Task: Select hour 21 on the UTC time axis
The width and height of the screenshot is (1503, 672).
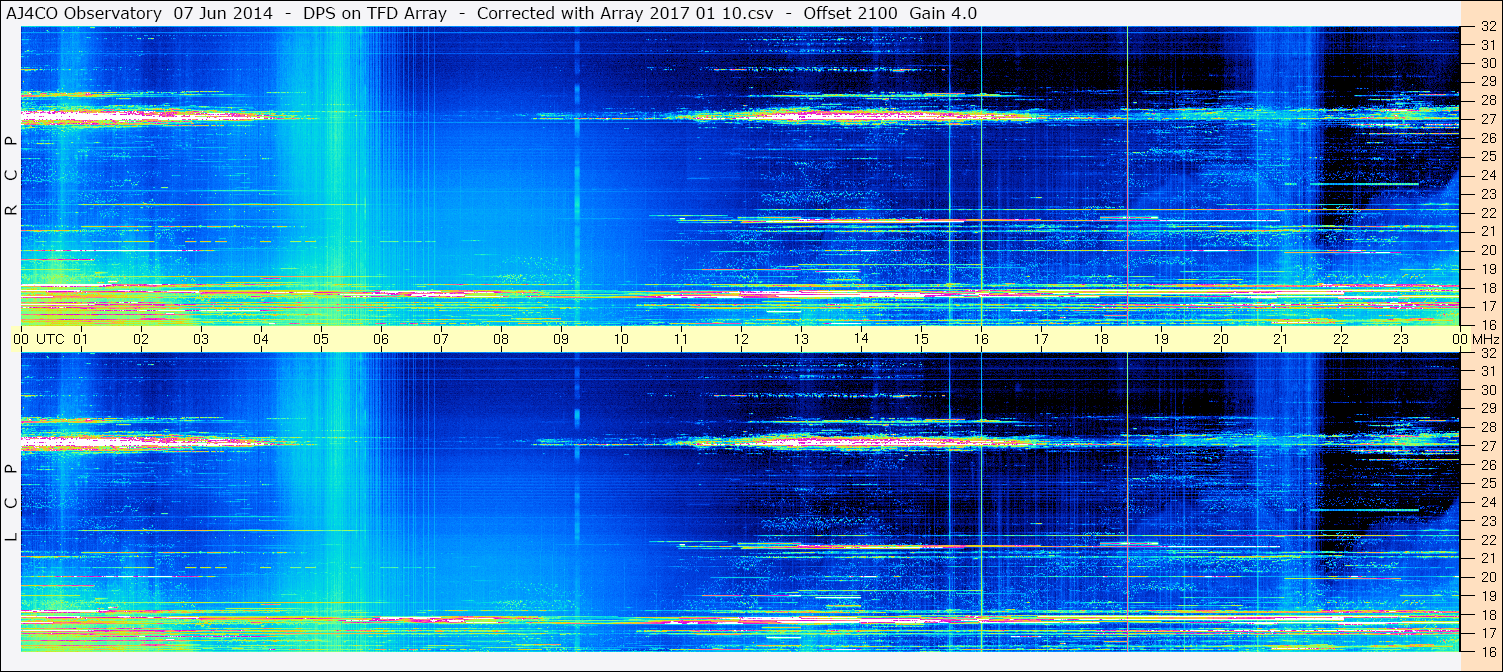Action: pos(1281,339)
